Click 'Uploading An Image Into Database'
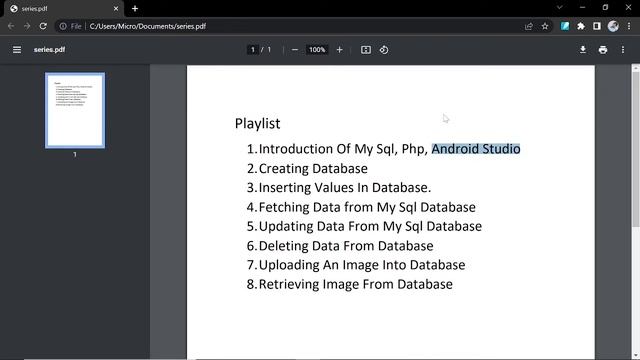This screenshot has width=640, height=360. pyautogui.click(x=362, y=265)
